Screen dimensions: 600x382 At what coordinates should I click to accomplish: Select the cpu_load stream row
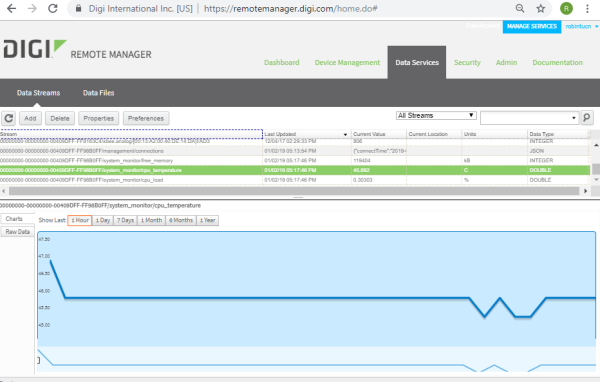[x=295, y=180]
